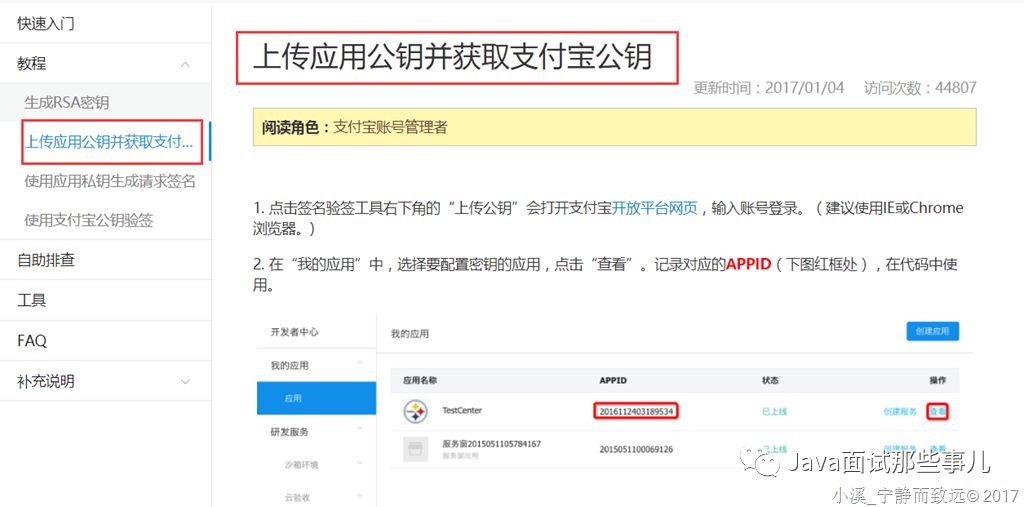Open 使用支付宝公钥验签 page
The image size is (1024, 507).
point(89,220)
